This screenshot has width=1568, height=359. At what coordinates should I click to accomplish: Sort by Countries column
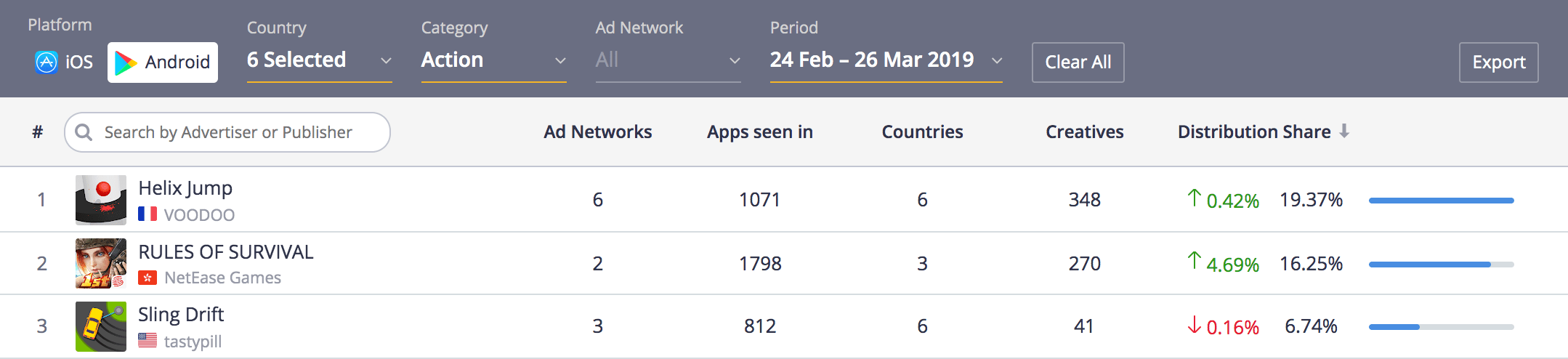(x=922, y=132)
